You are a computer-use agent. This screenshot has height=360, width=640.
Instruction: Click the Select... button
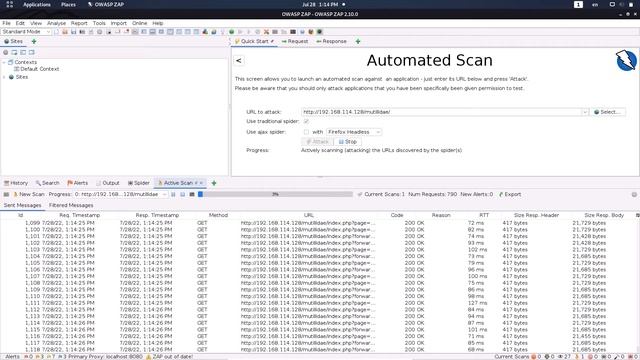coord(607,112)
